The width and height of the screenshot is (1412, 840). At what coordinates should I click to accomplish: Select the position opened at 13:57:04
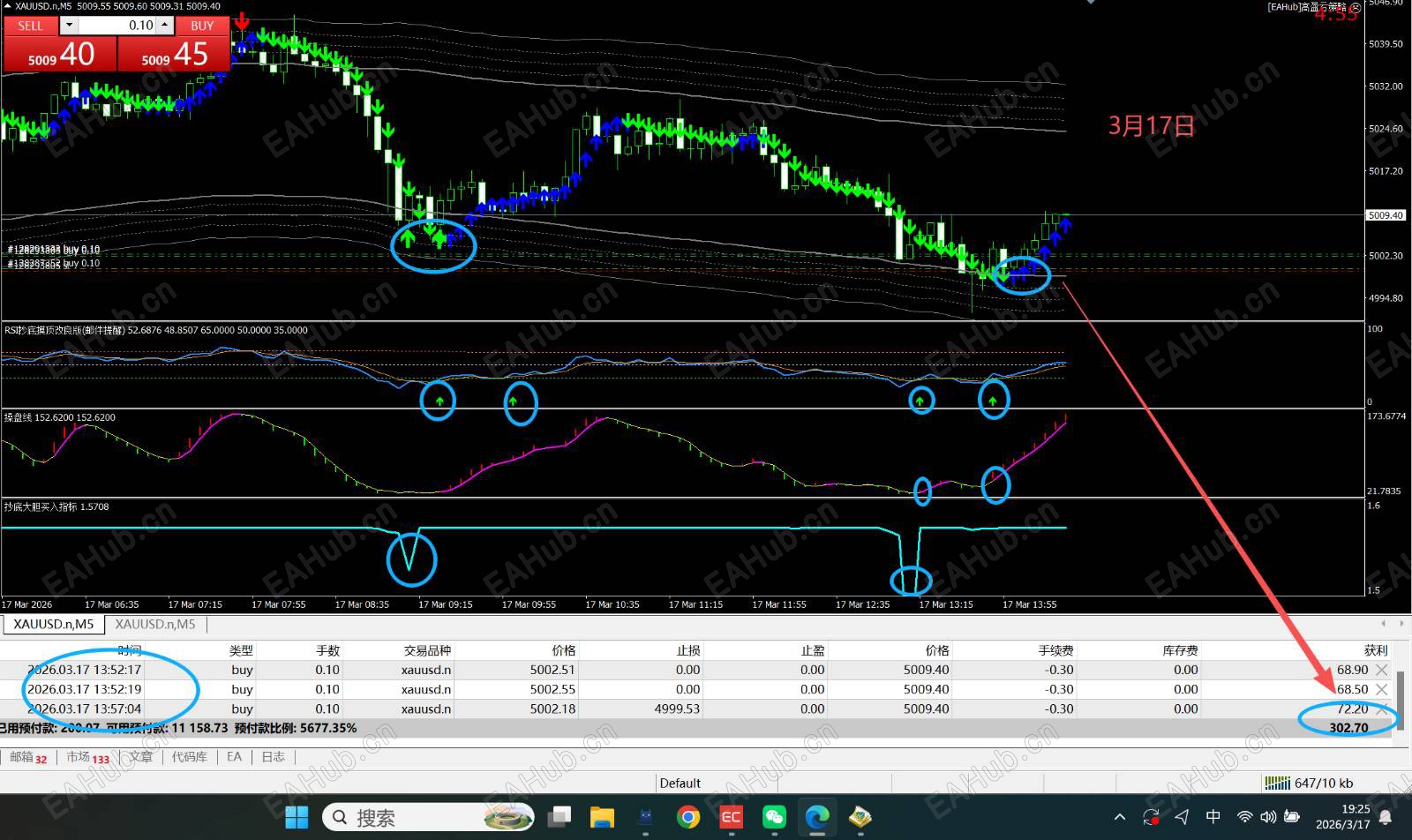pos(695,709)
